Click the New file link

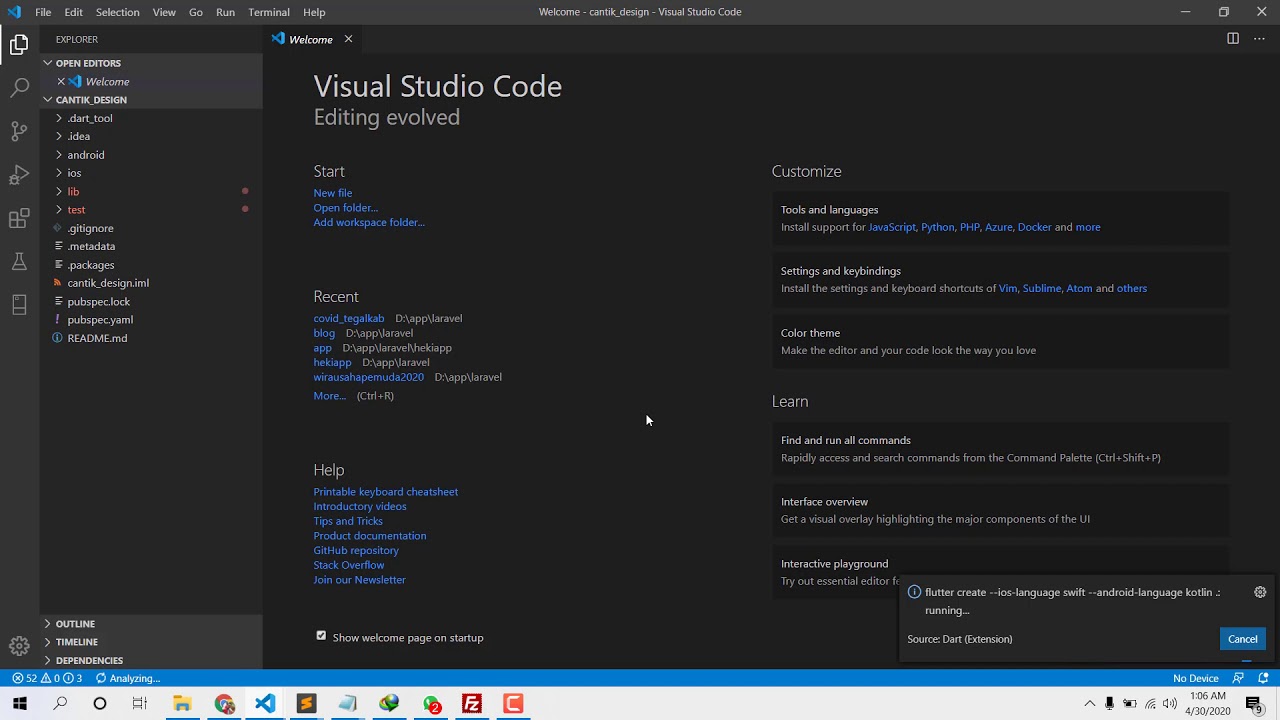pos(332,193)
